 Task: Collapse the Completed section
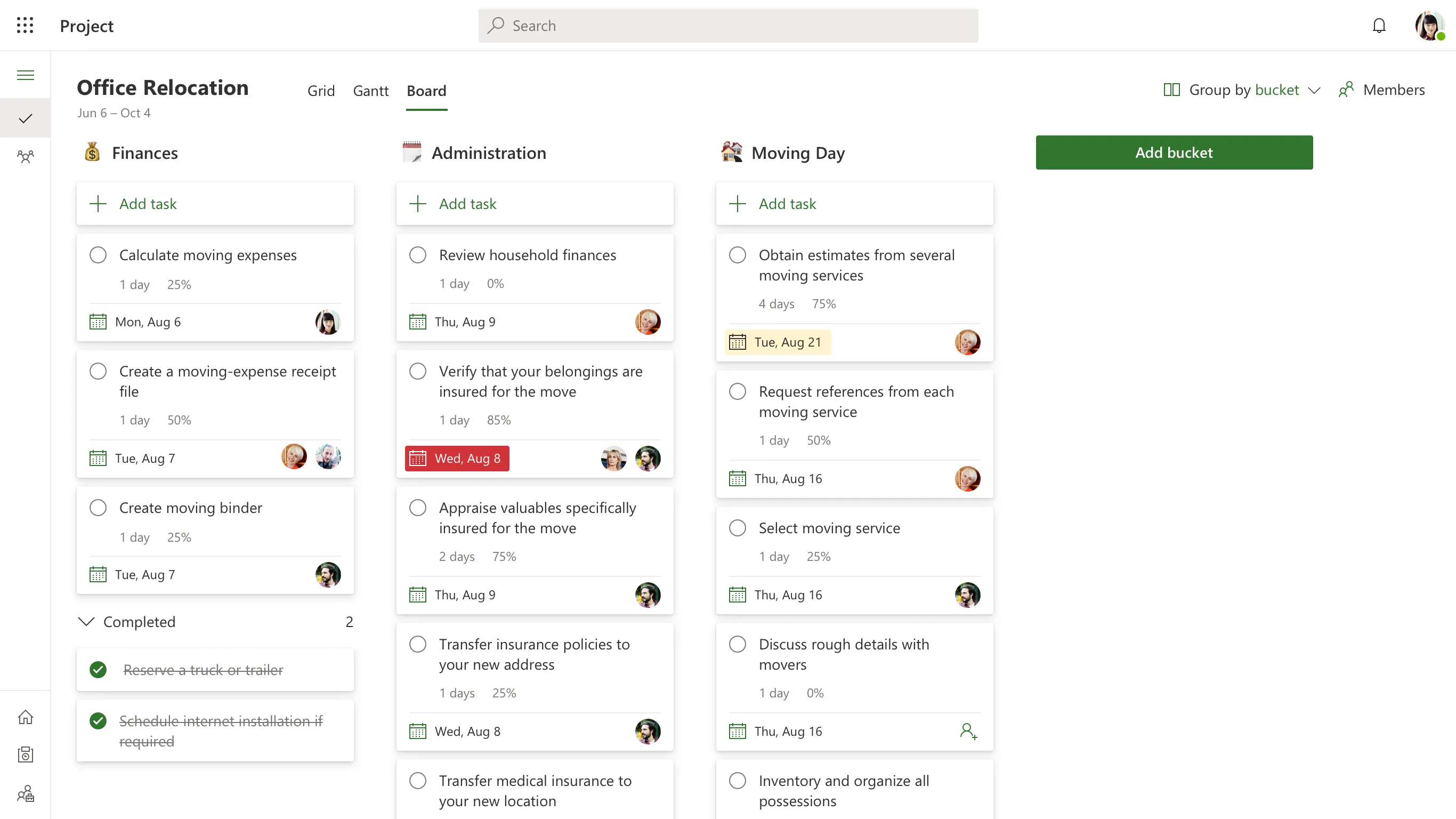(x=86, y=622)
